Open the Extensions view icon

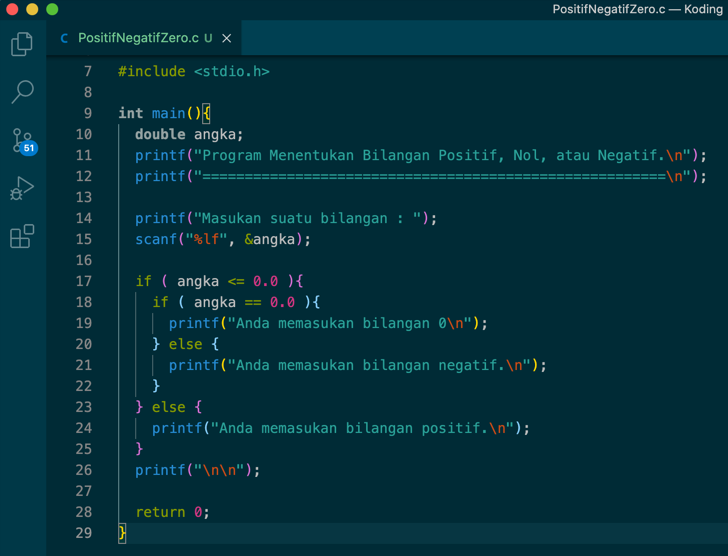[22, 236]
